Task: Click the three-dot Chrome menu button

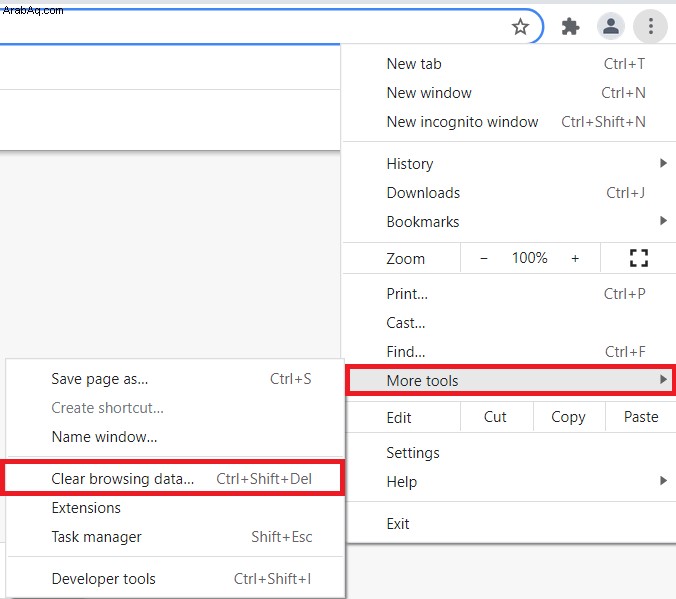Action: (650, 26)
